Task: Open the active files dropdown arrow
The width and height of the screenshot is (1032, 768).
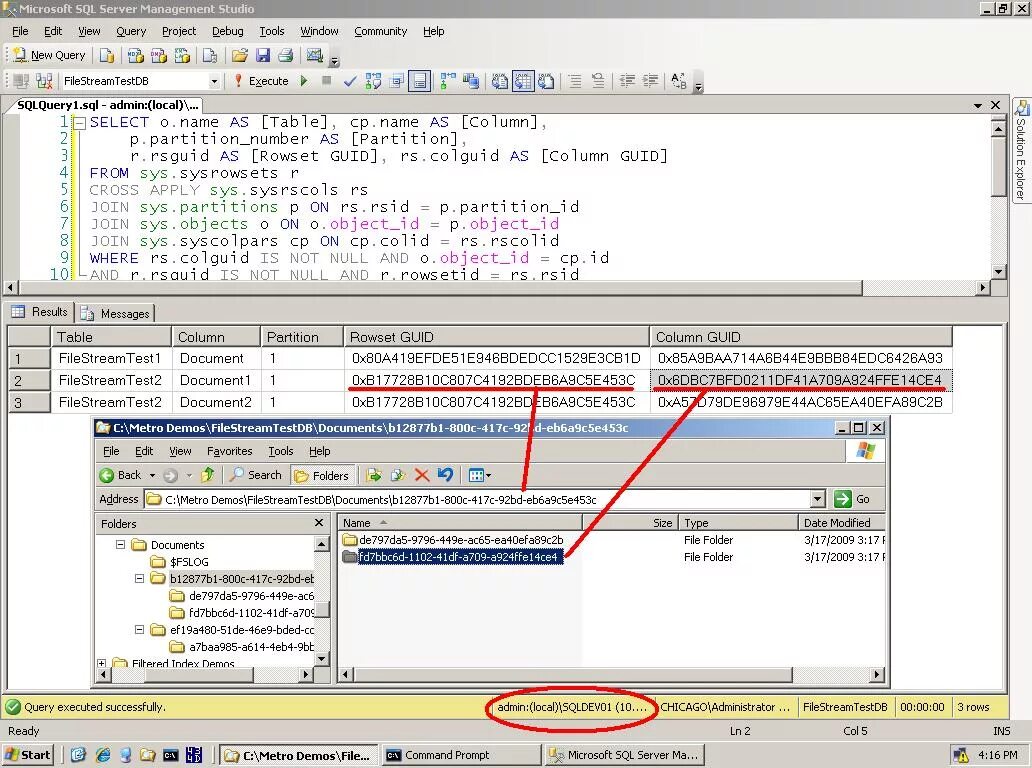Action: (978, 105)
